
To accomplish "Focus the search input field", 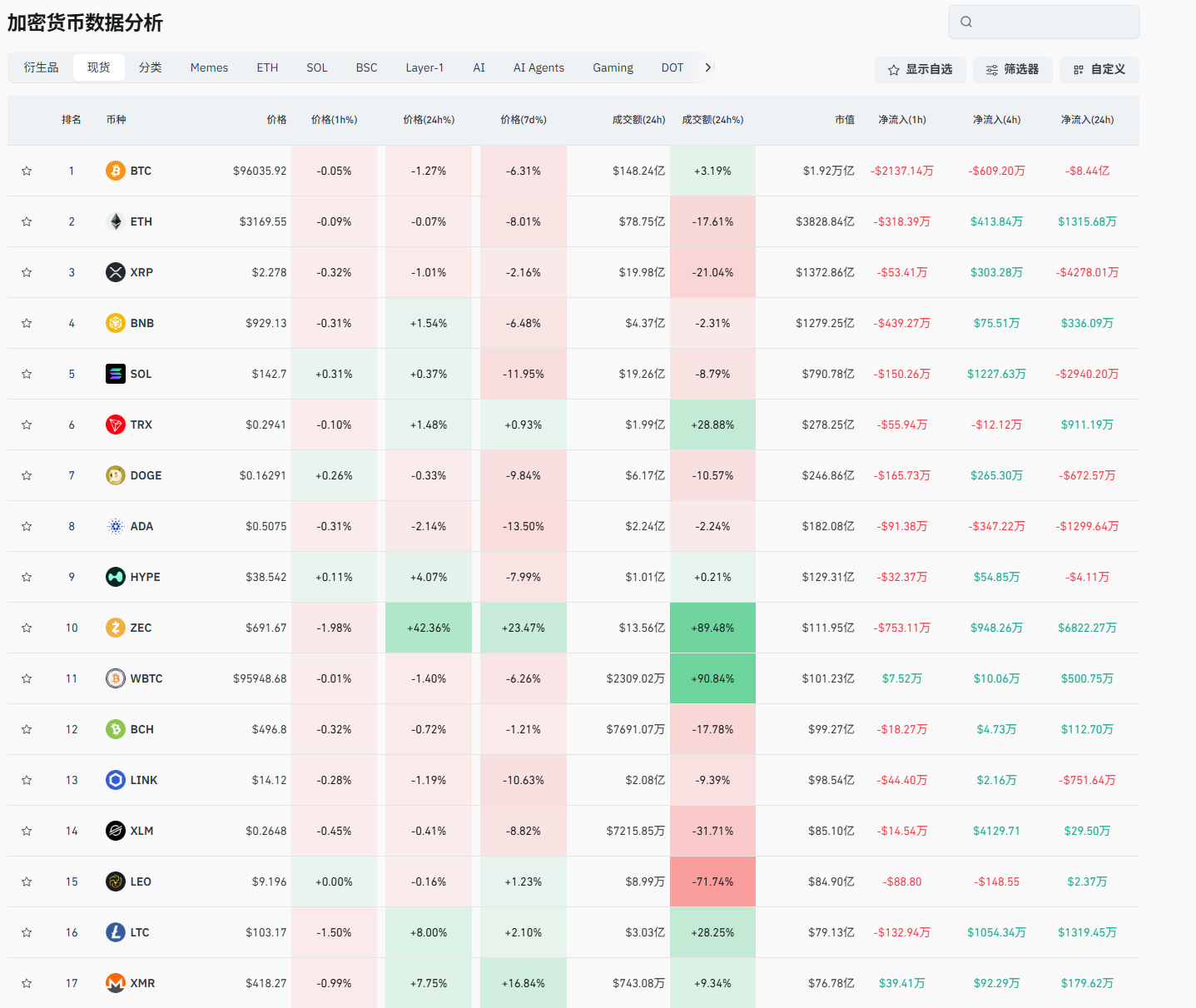I will coord(1053,22).
